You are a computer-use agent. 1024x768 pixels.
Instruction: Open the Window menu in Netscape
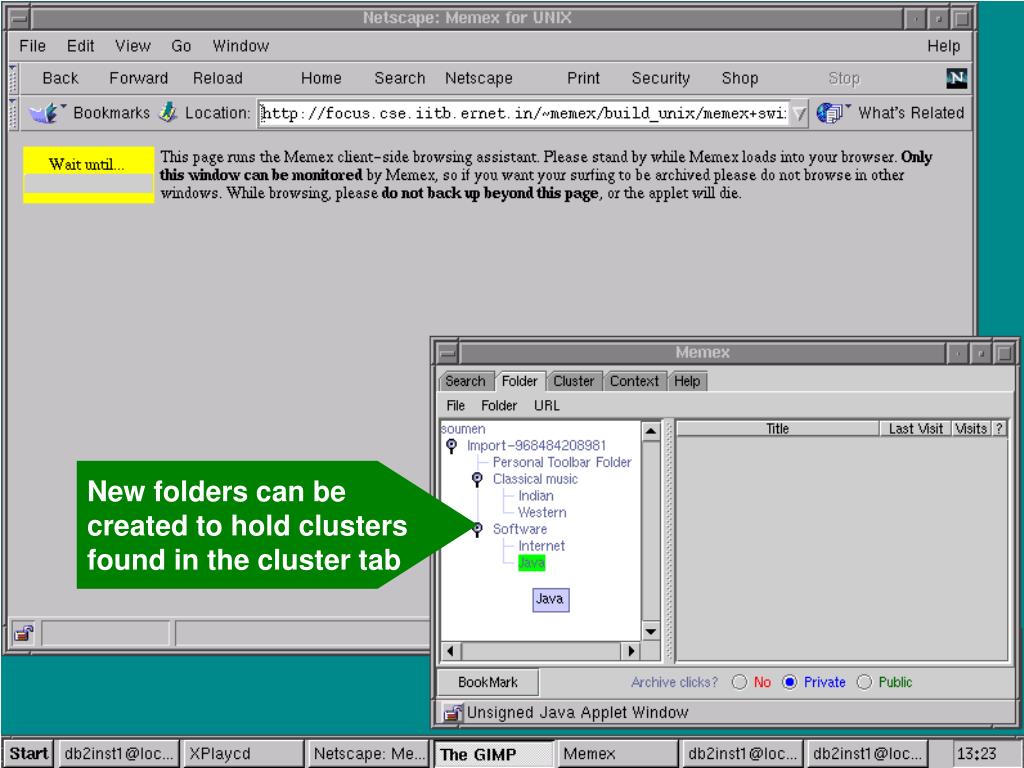[240, 46]
